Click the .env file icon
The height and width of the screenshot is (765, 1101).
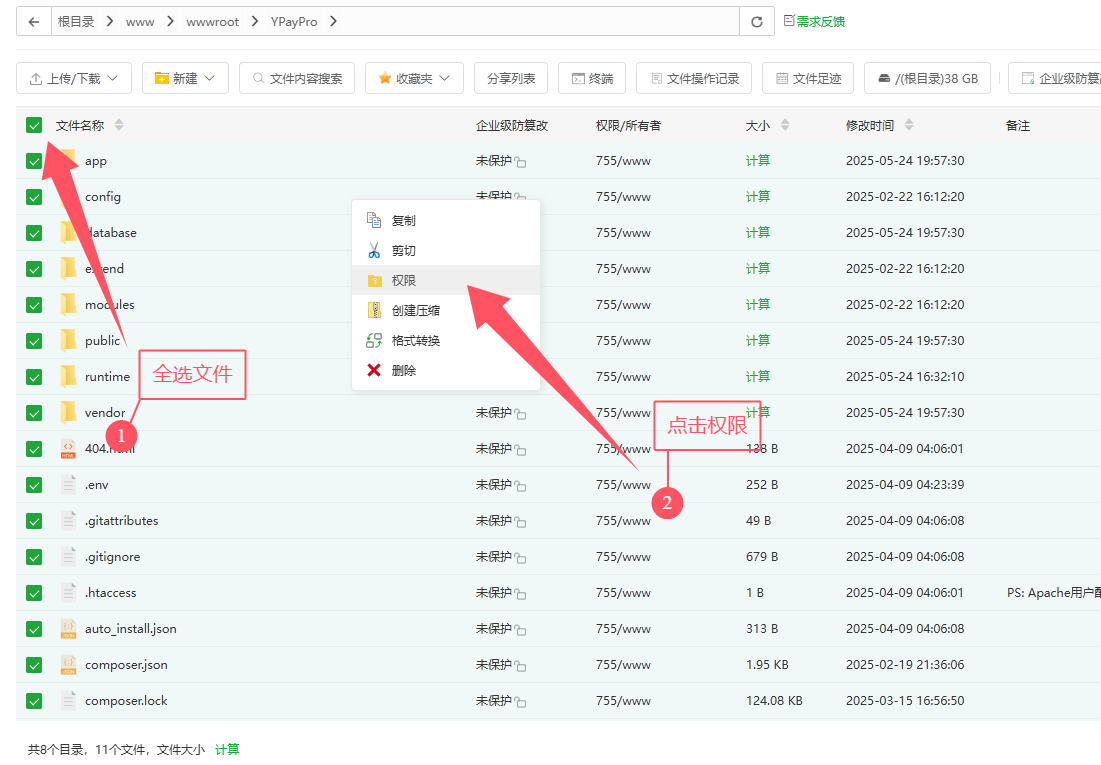tap(68, 485)
